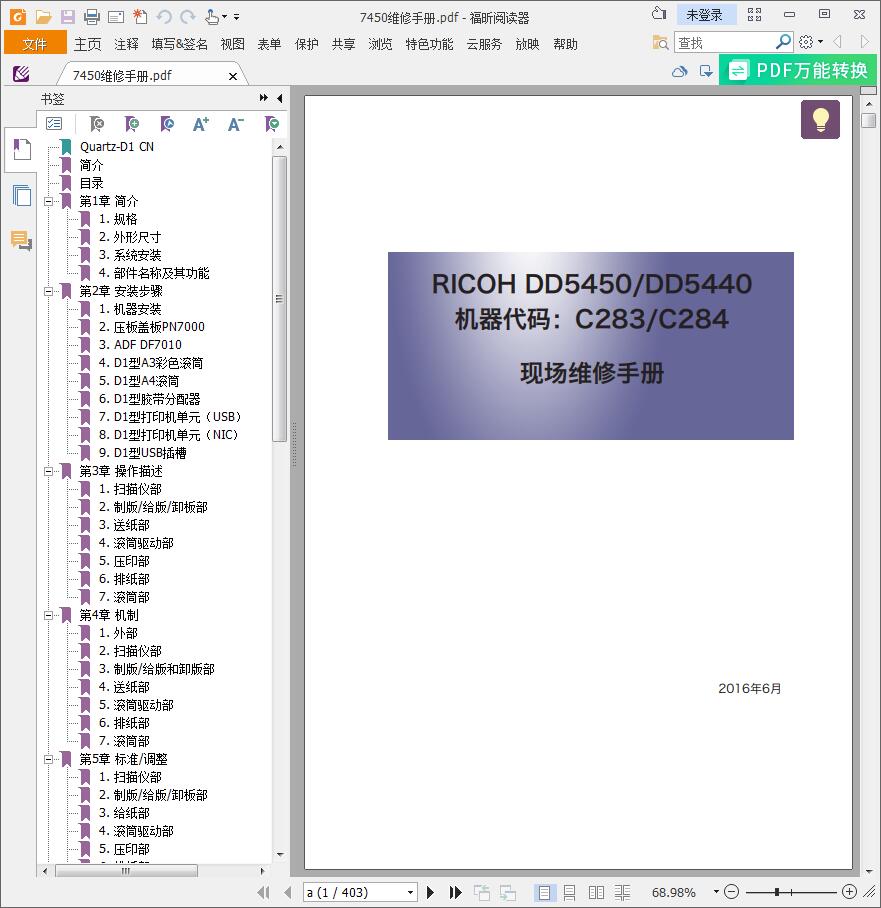Click the print icon
The width and height of the screenshot is (881, 908).
[x=92, y=17]
